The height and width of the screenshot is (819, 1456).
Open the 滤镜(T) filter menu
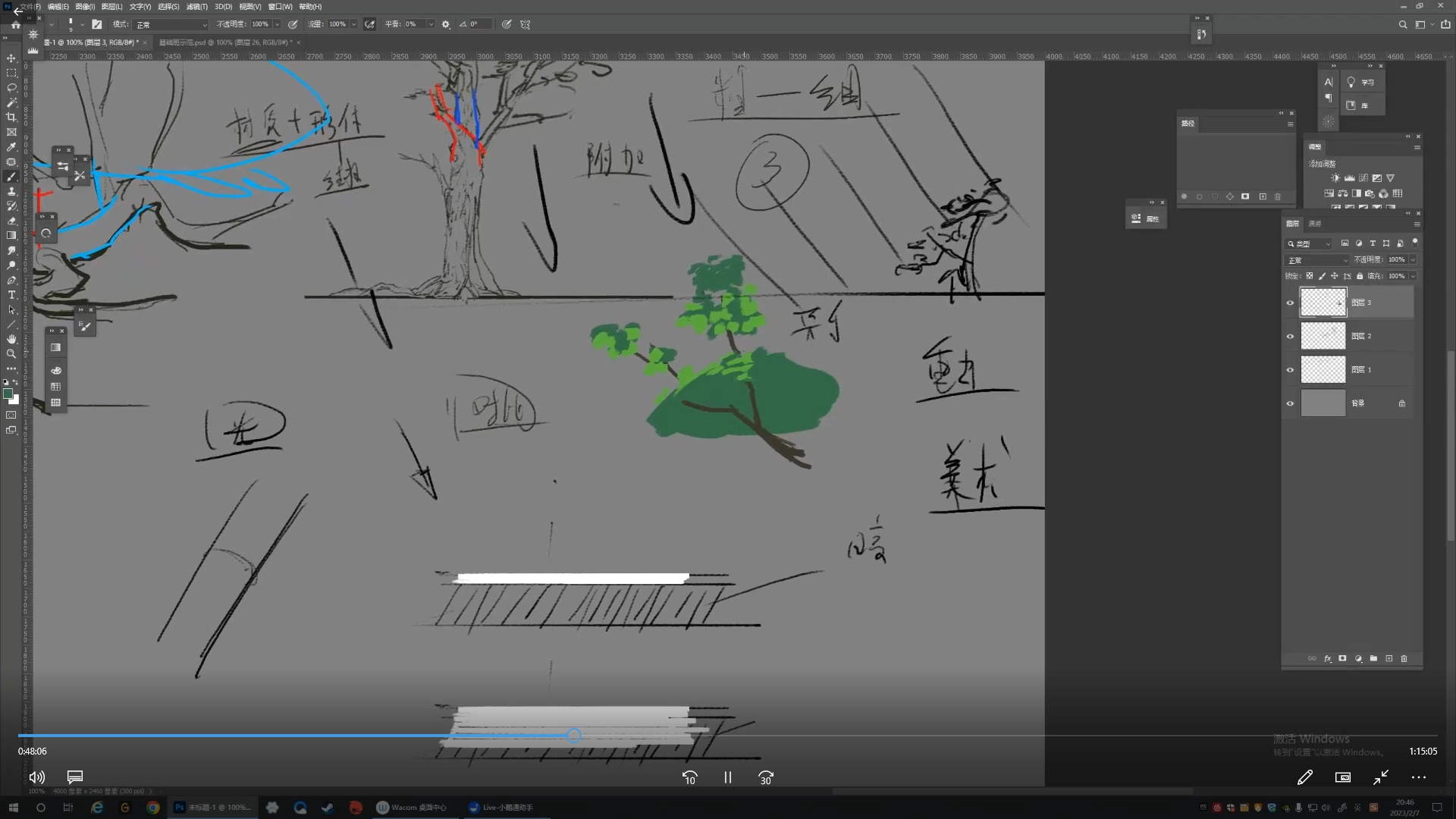(x=196, y=7)
